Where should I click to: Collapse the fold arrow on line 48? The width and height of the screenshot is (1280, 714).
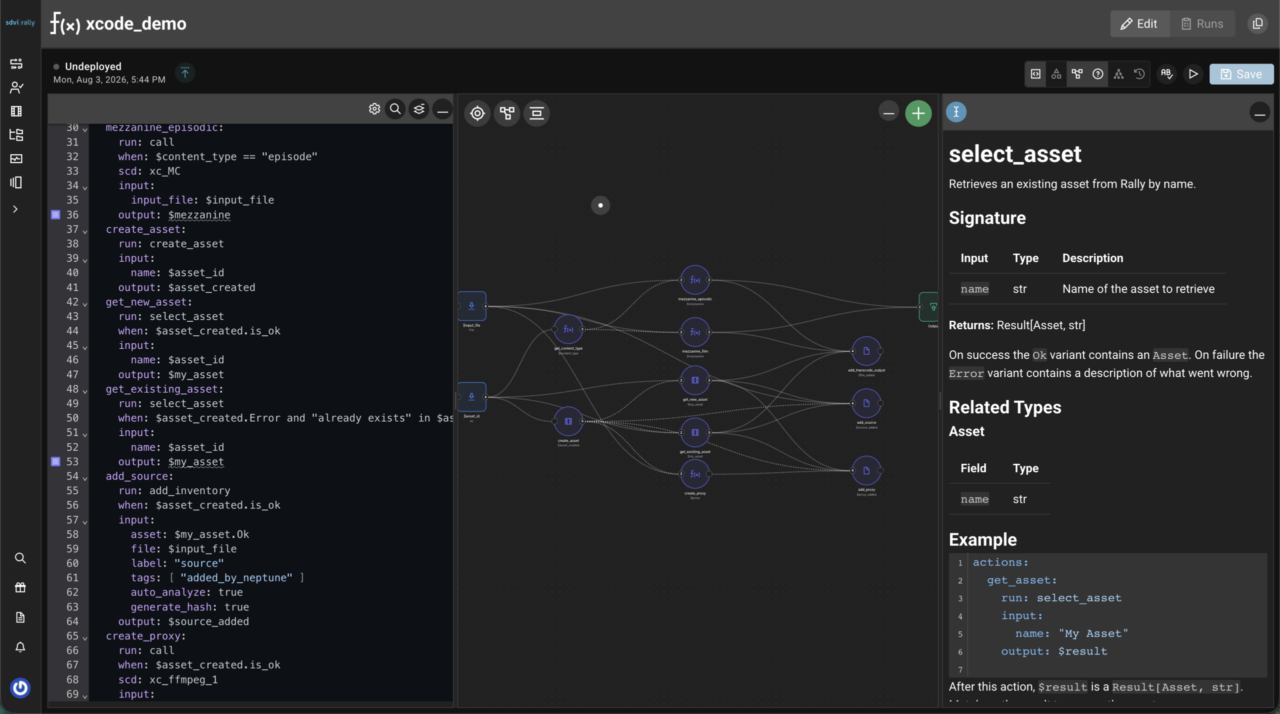click(85, 389)
